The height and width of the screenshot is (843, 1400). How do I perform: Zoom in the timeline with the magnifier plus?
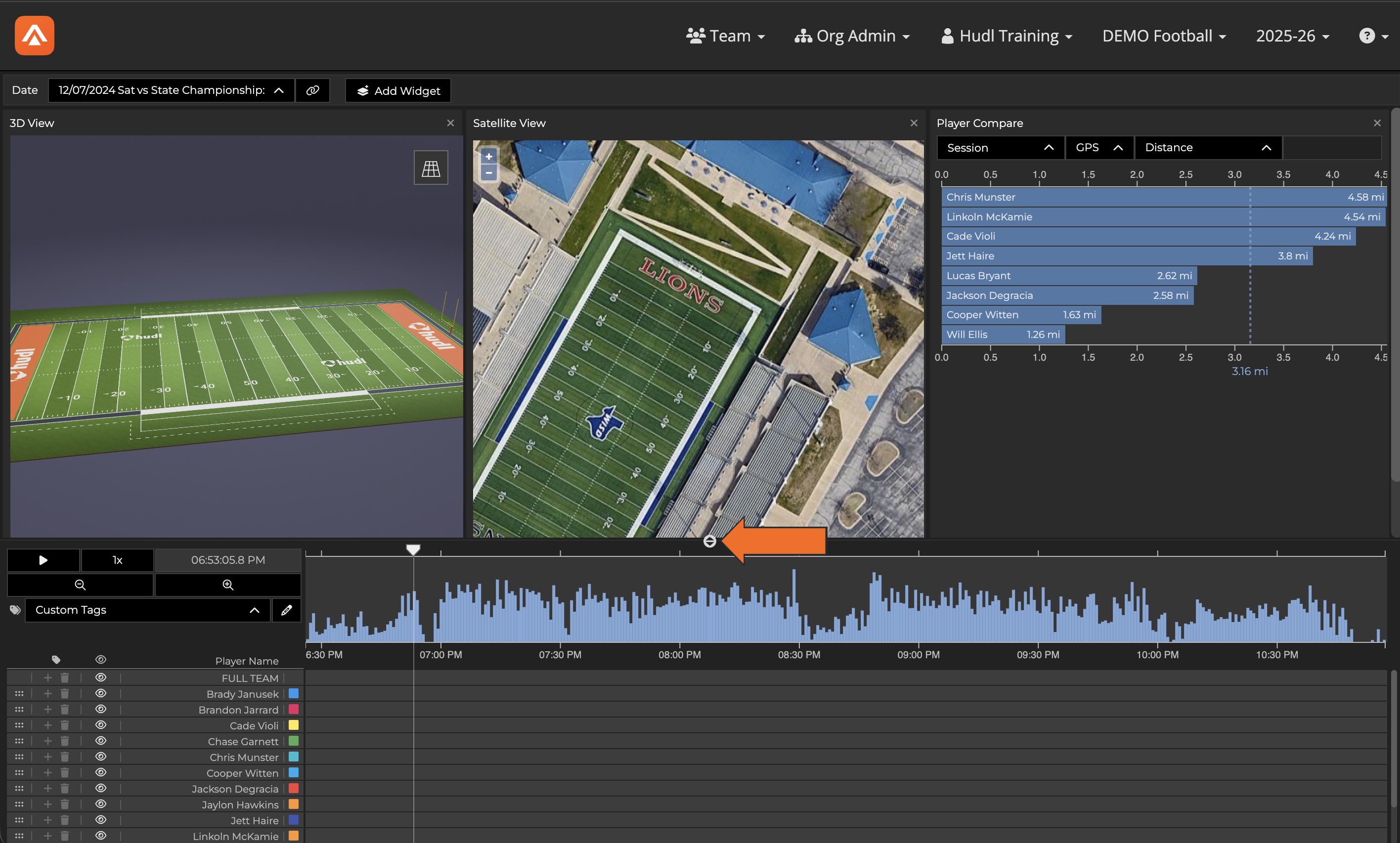pyautogui.click(x=228, y=585)
